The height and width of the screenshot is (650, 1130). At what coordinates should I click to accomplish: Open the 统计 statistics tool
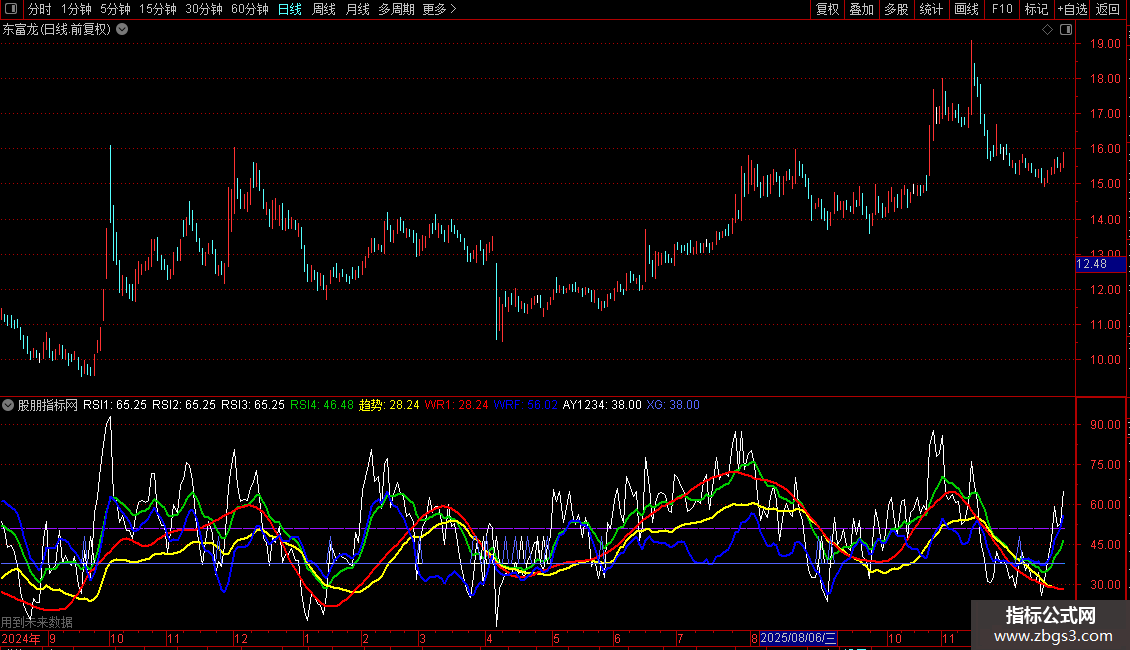click(931, 9)
